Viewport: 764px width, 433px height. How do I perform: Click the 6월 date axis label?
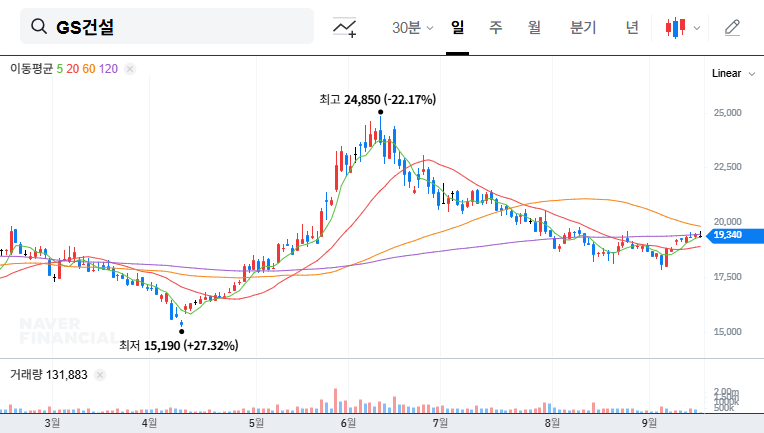coord(348,423)
